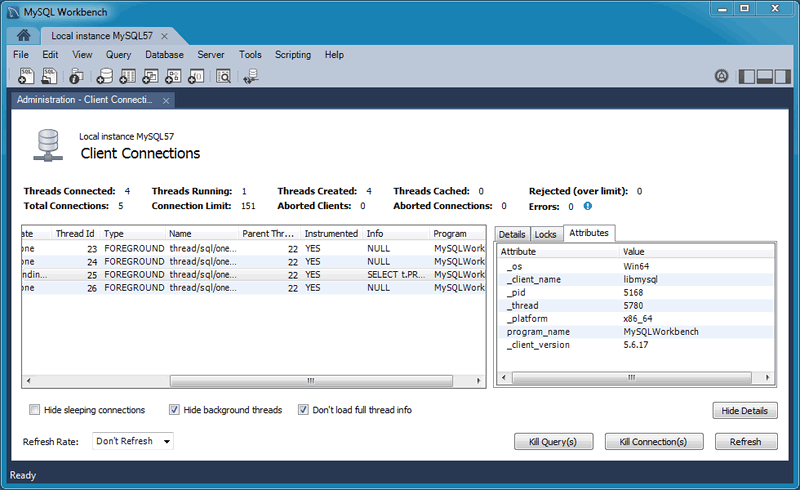800x490 pixels.
Task: Click the open SQL script file icon
Action: pos(48,76)
